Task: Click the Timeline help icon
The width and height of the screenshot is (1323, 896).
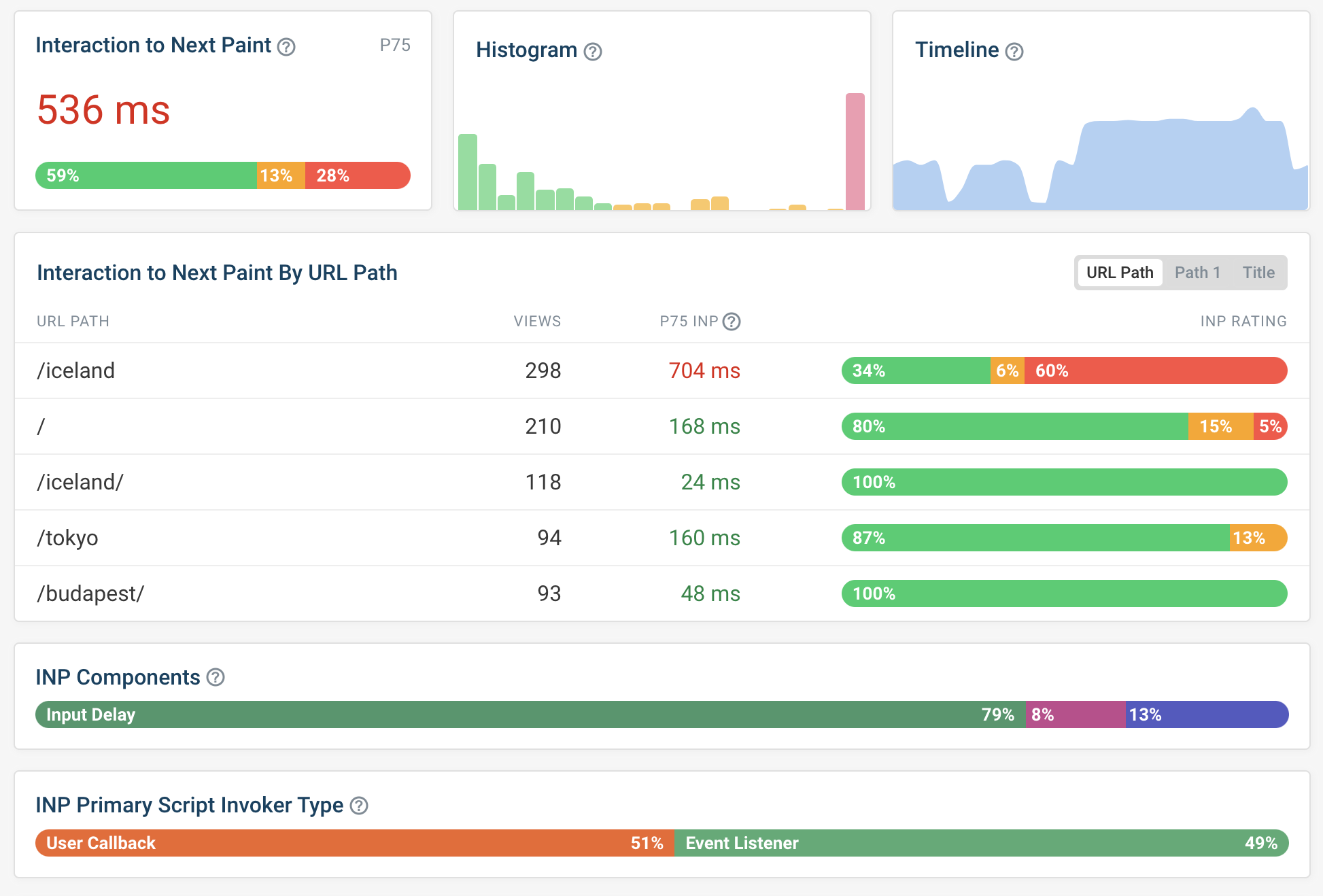Action: 1014,52
